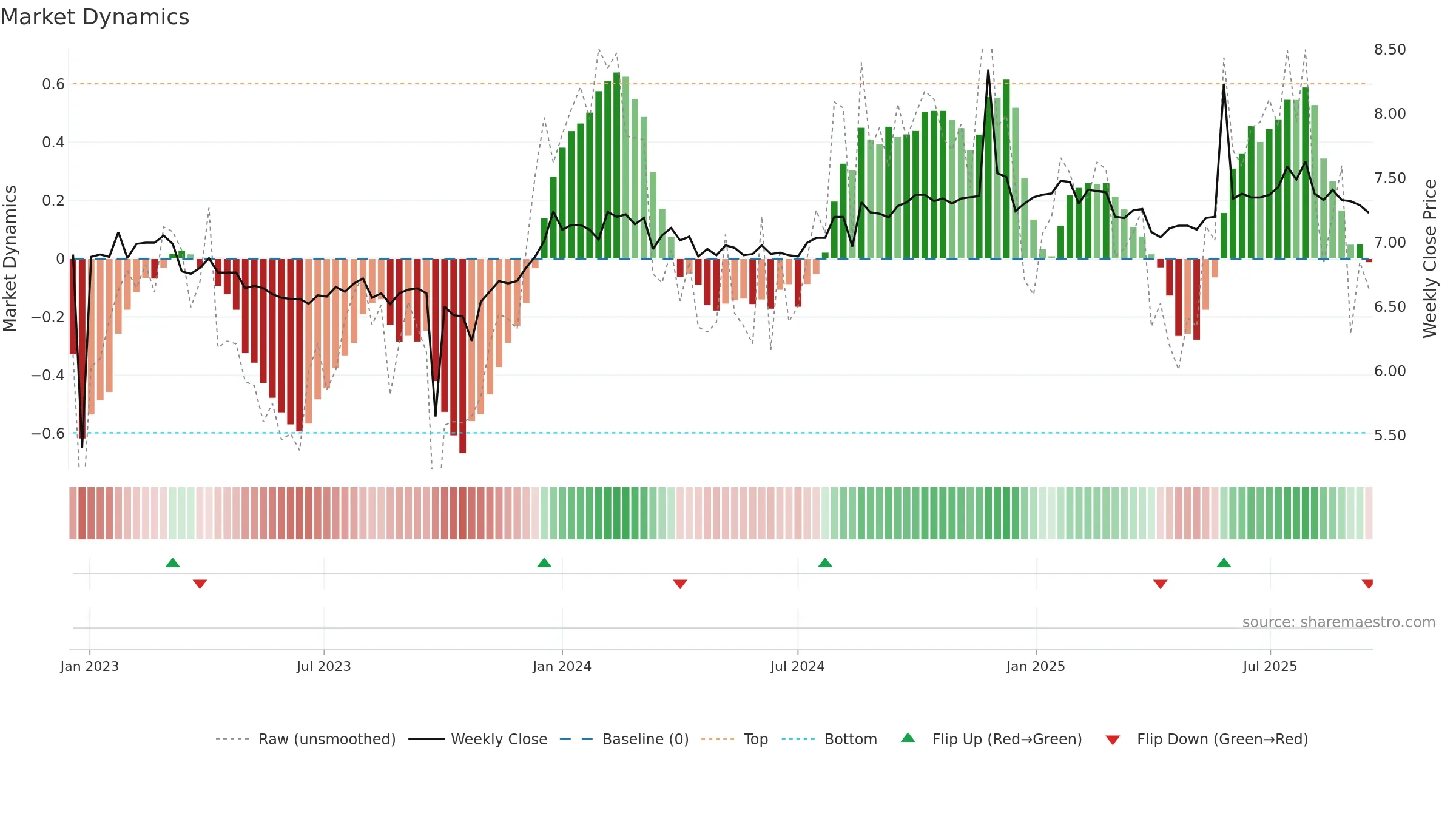The width and height of the screenshot is (1456, 819).
Task: Click the 6.50 price axis value
Action: point(1390,307)
